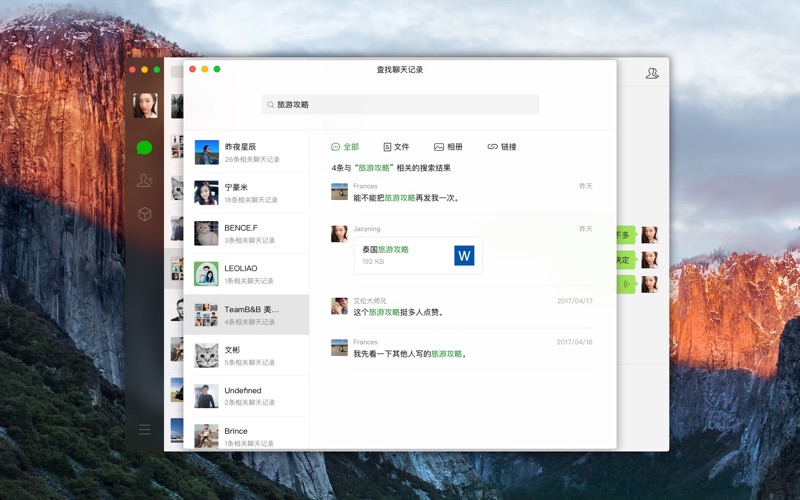The height and width of the screenshot is (500, 800).
Task: Switch to the 文件 (Files) tab
Action: pos(396,147)
